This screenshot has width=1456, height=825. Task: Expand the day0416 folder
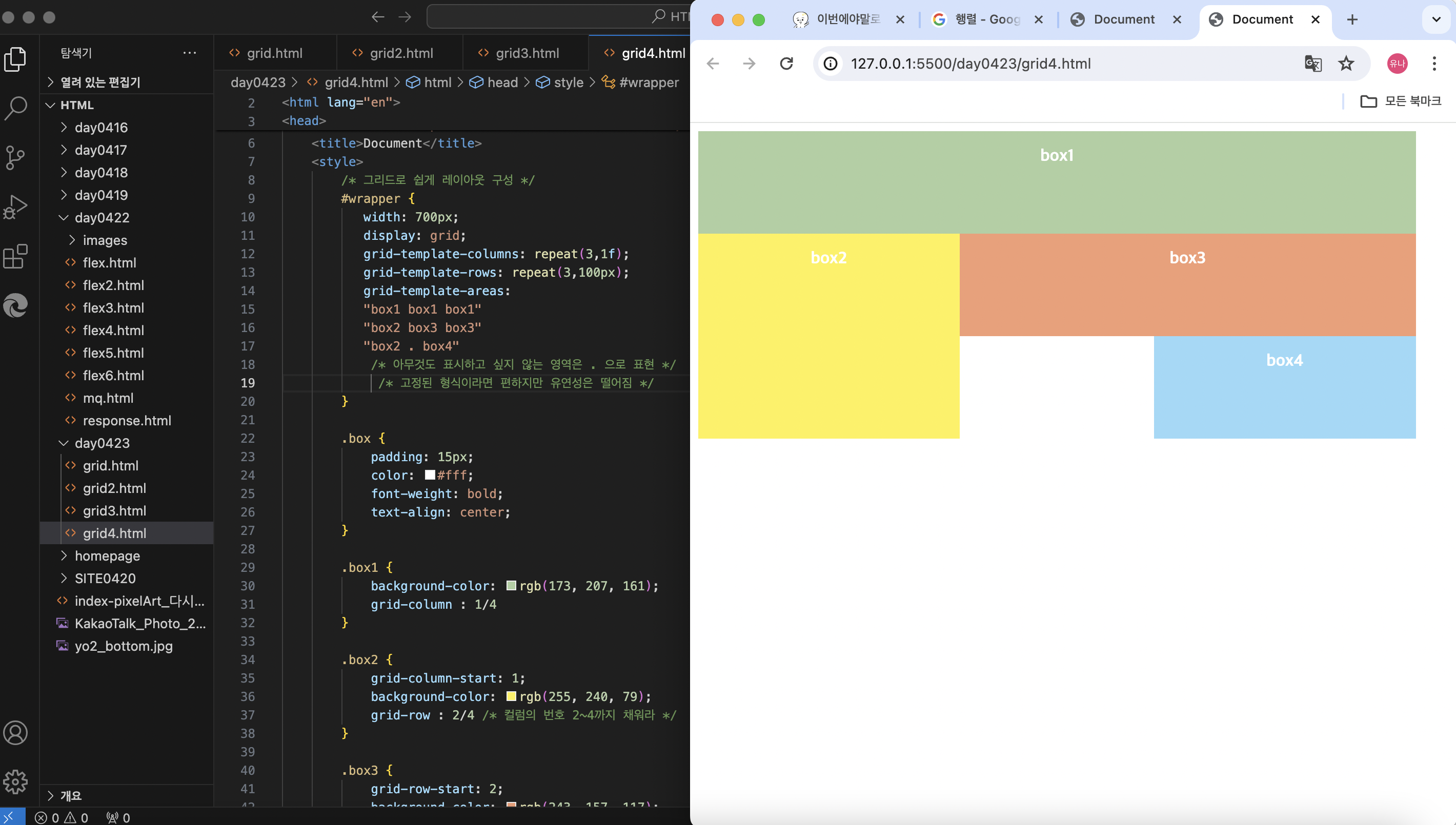click(x=101, y=128)
